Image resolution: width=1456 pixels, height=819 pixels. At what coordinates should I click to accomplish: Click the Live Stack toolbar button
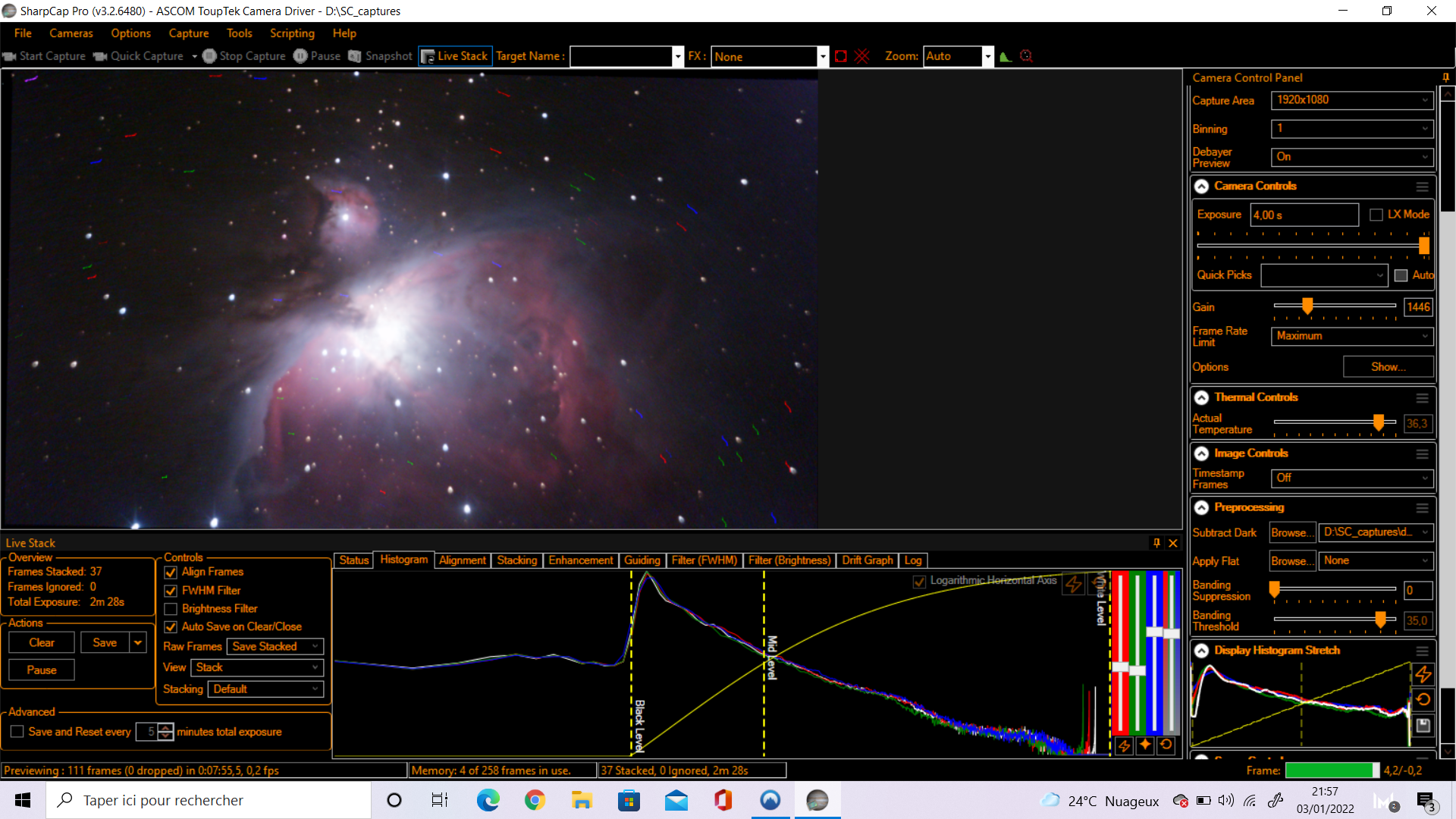point(455,56)
